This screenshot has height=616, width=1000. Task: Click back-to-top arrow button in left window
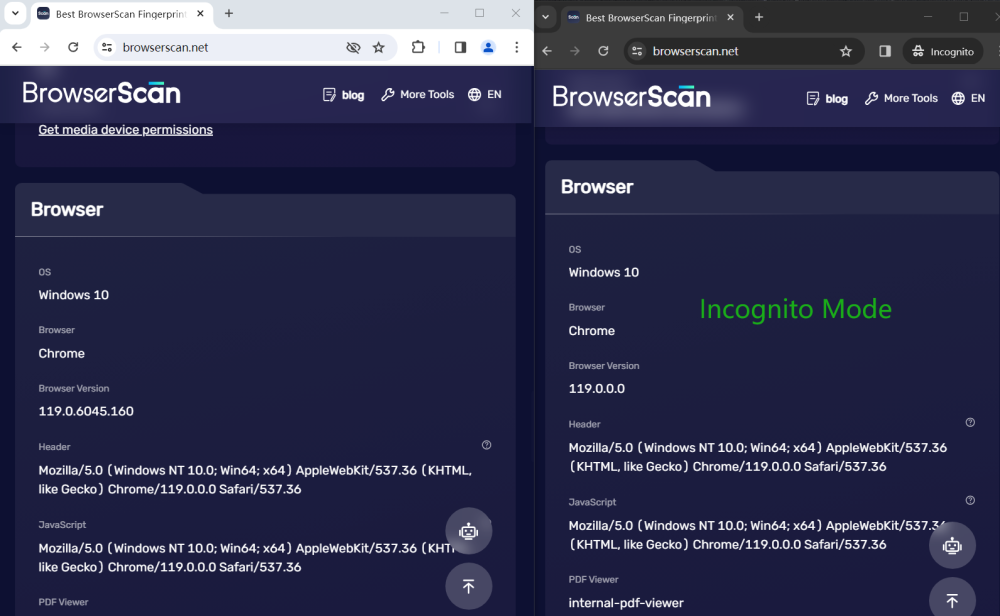469,586
